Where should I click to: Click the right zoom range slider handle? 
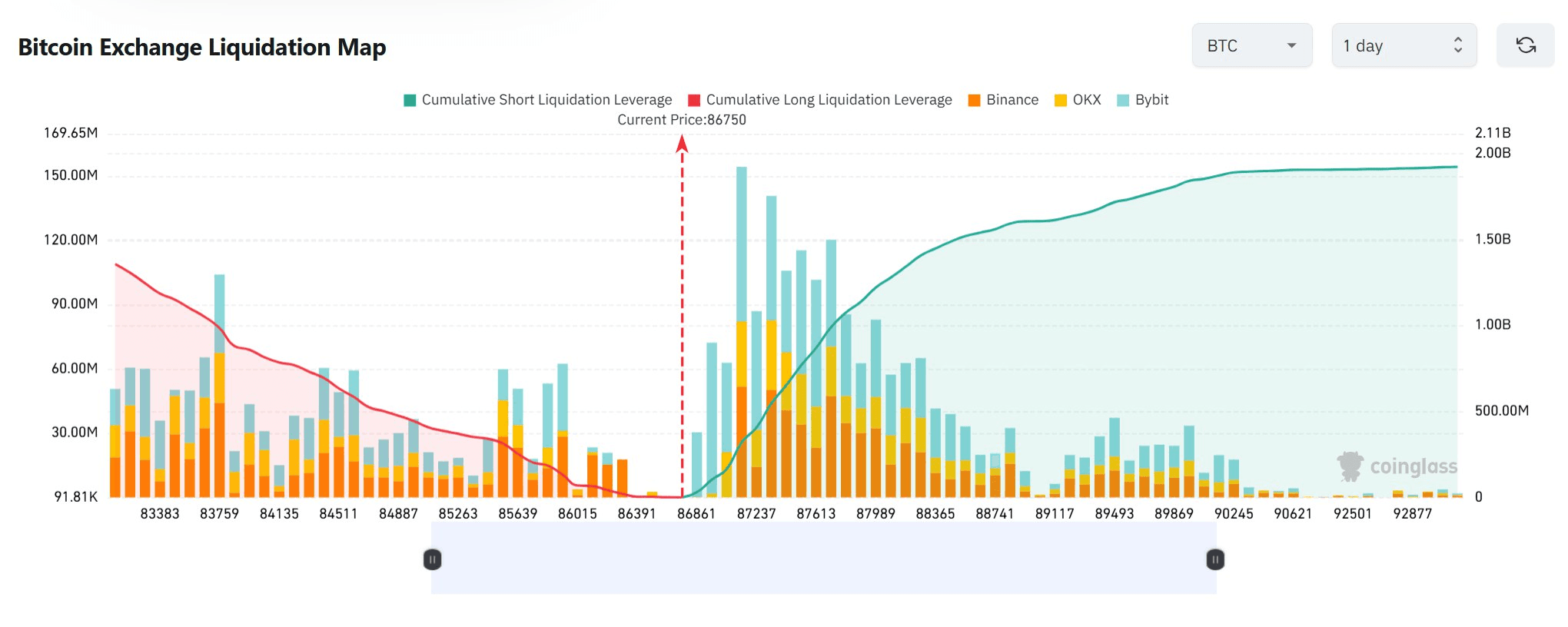pyautogui.click(x=1215, y=559)
